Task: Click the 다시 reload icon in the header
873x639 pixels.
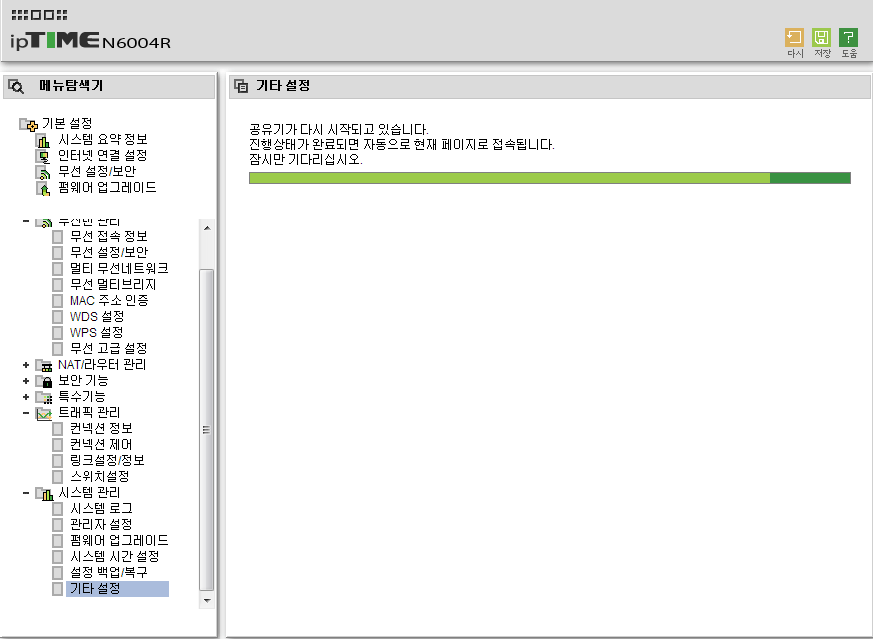Action: (x=794, y=38)
